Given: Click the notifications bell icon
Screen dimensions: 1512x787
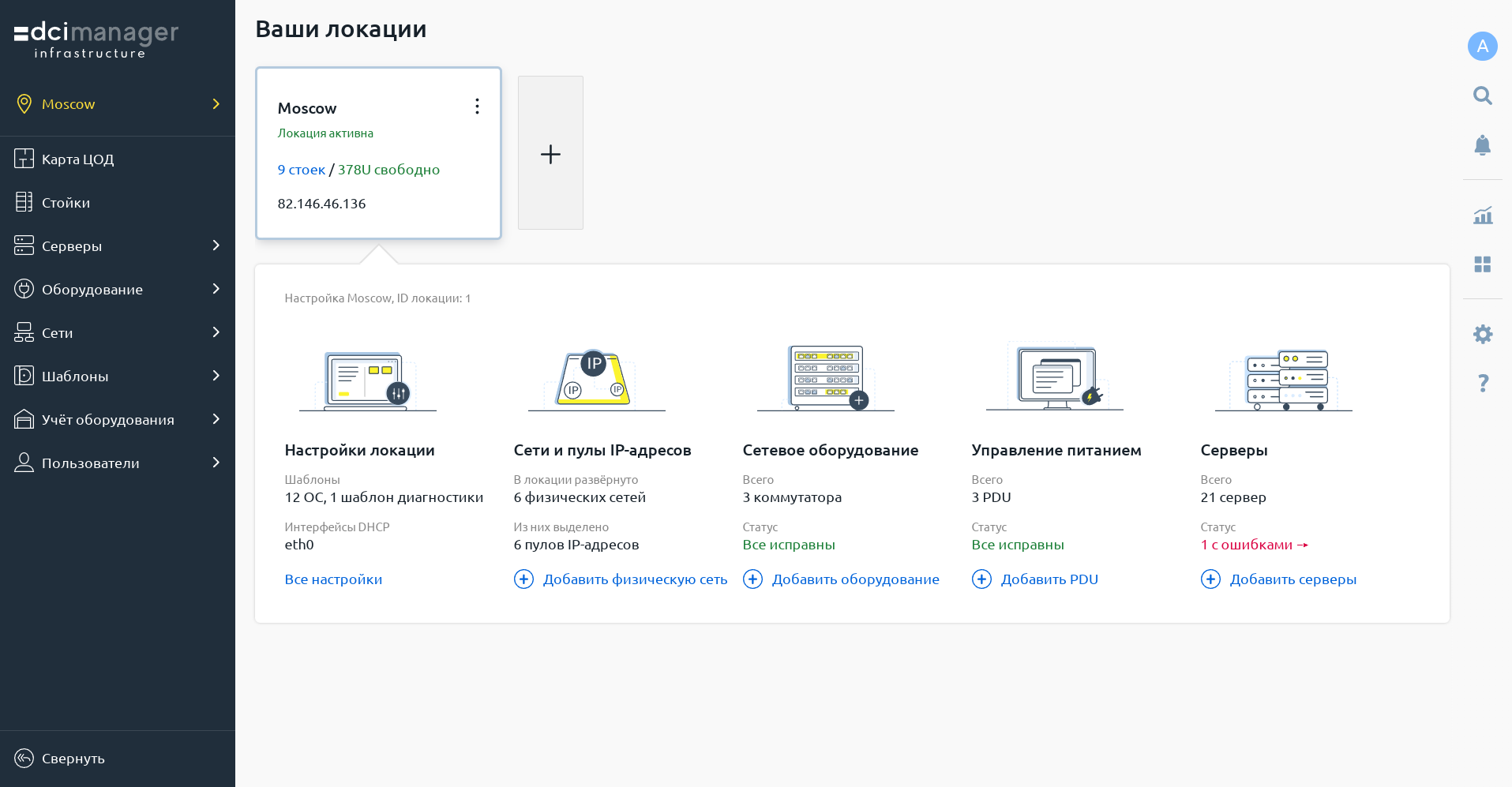Looking at the screenshot, I should click(1482, 145).
